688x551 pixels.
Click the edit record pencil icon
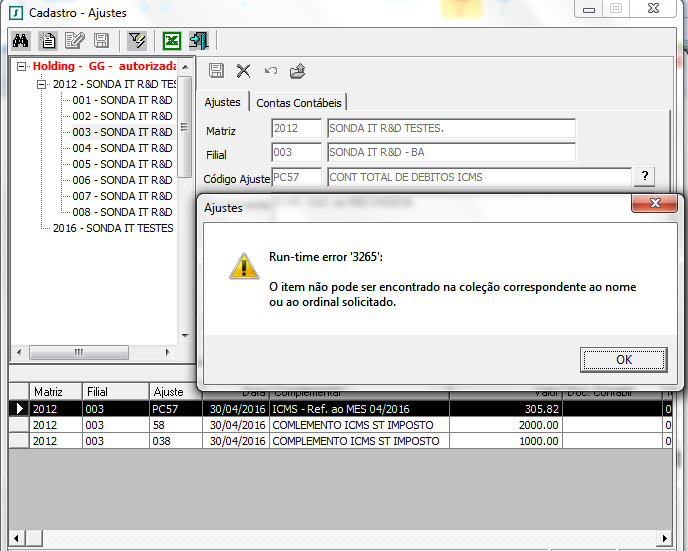click(75, 41)
